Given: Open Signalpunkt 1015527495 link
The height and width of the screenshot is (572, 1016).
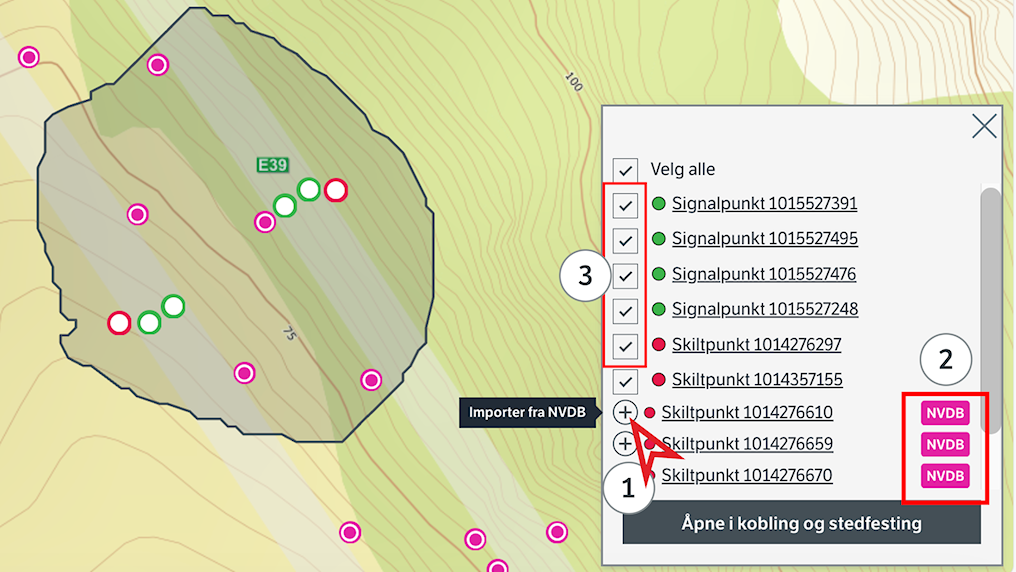Looking at the screenshot, I should [x=764, y=239].
